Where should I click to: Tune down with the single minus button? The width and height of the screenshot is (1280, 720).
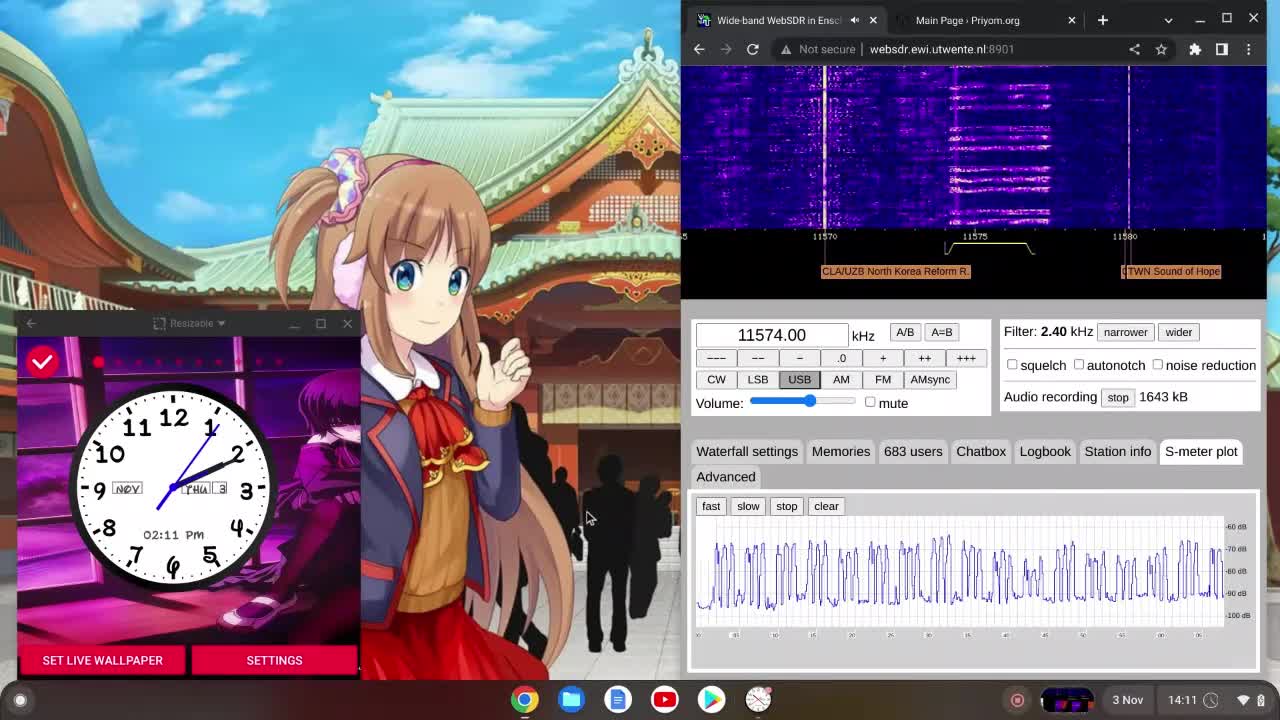pos(799,358)
